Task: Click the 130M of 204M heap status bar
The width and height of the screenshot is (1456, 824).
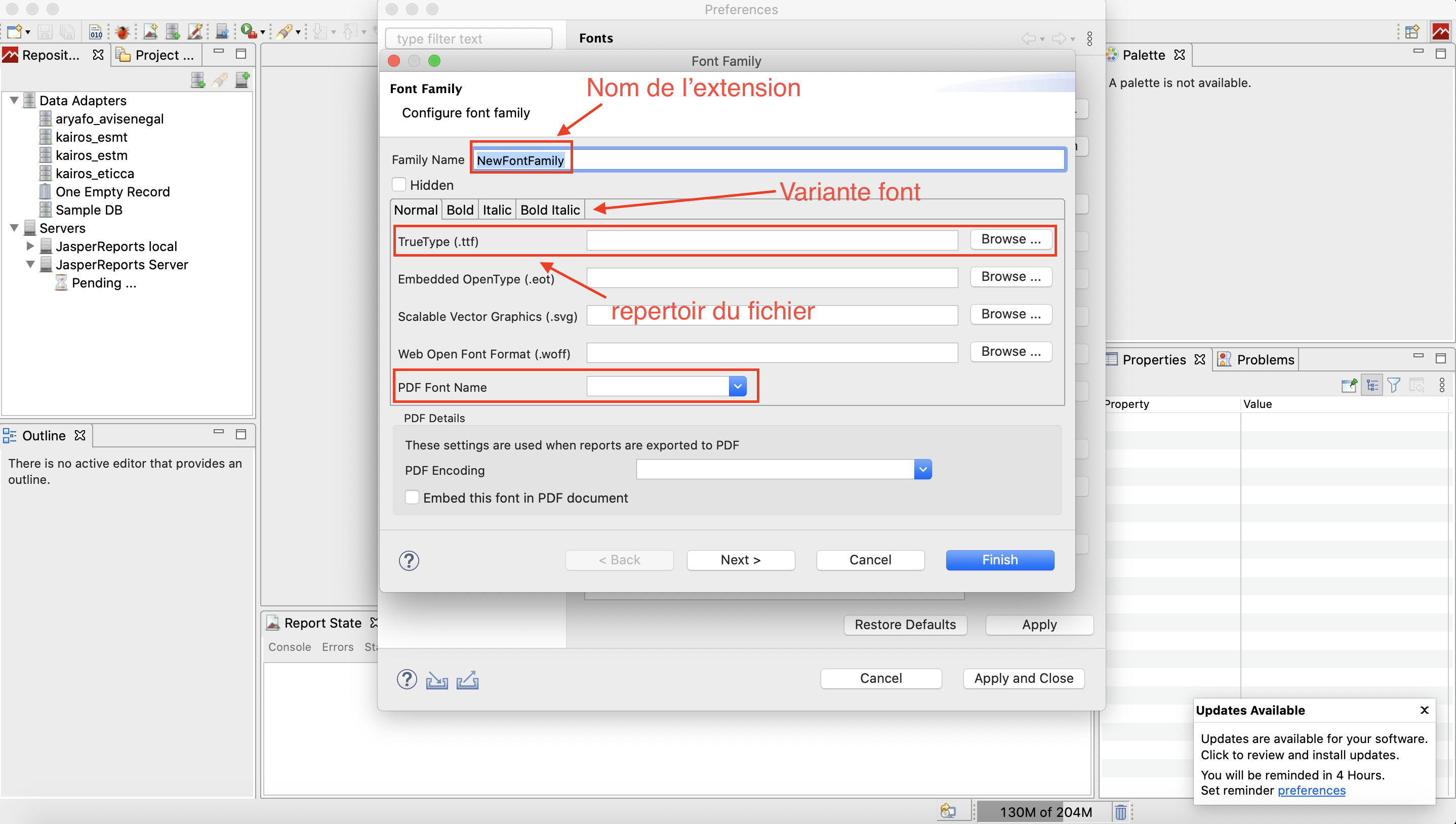Action: [x=1044, y=811]
